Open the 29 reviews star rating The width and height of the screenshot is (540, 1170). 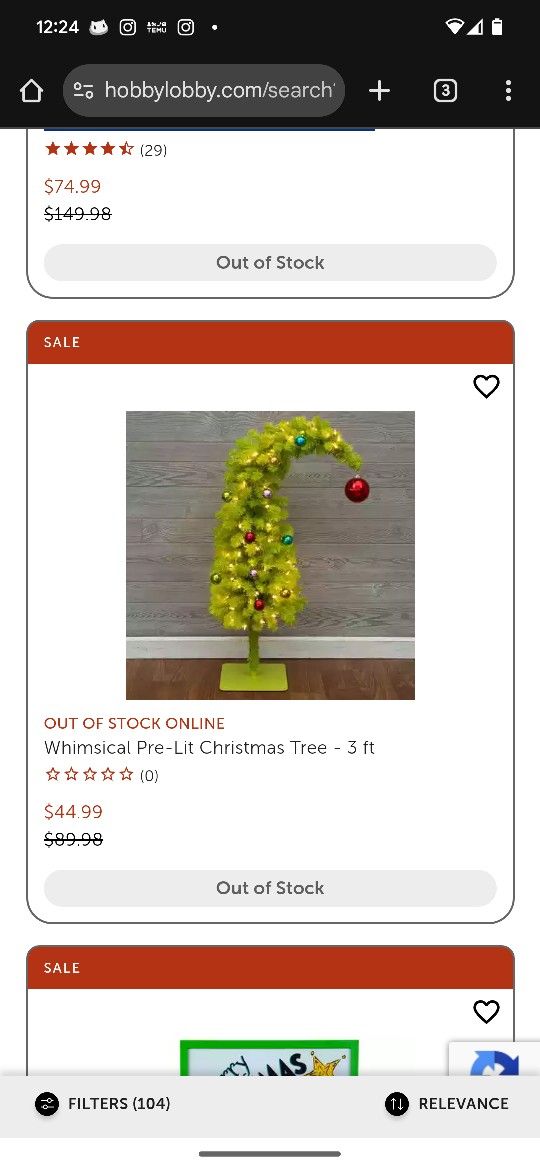[105, 150]
